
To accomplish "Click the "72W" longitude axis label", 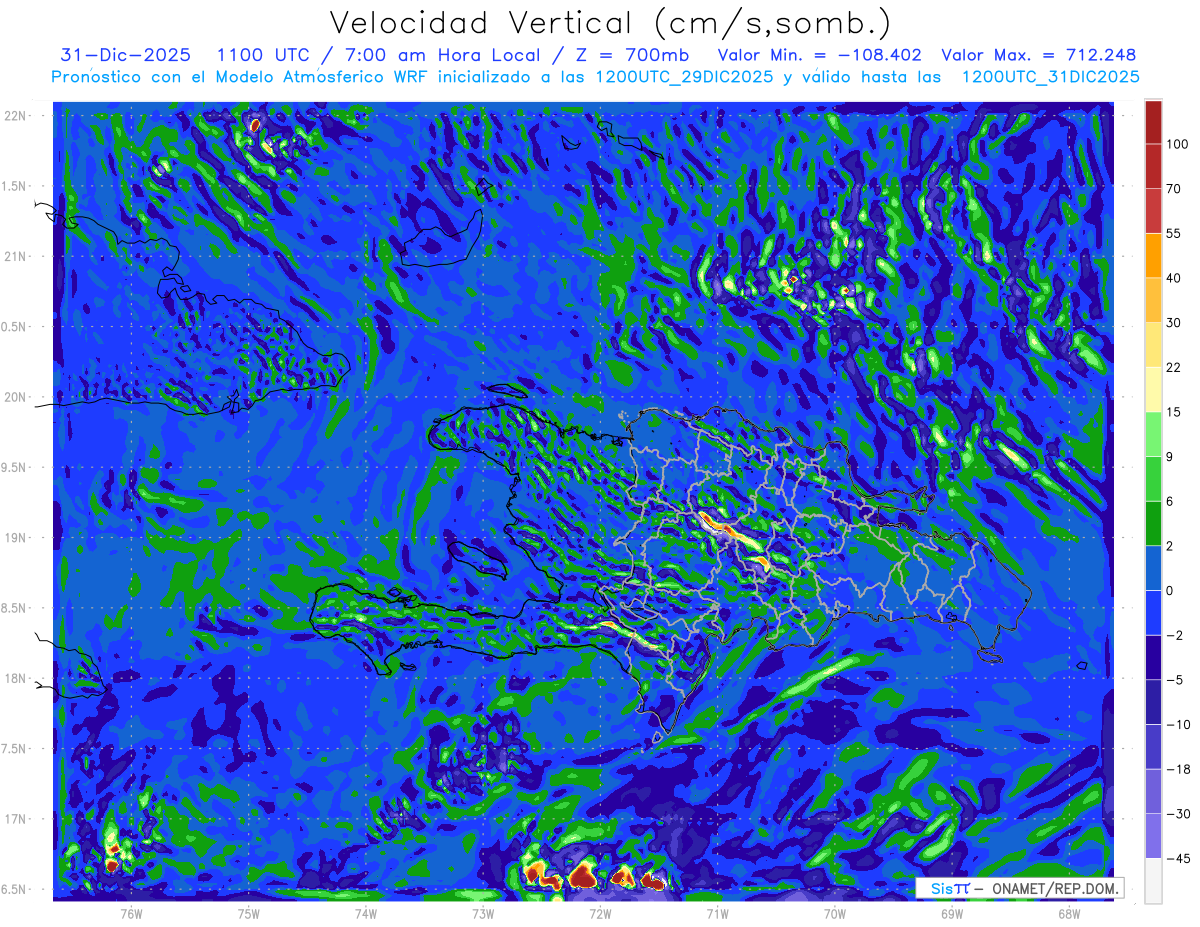I will (600, 914).
